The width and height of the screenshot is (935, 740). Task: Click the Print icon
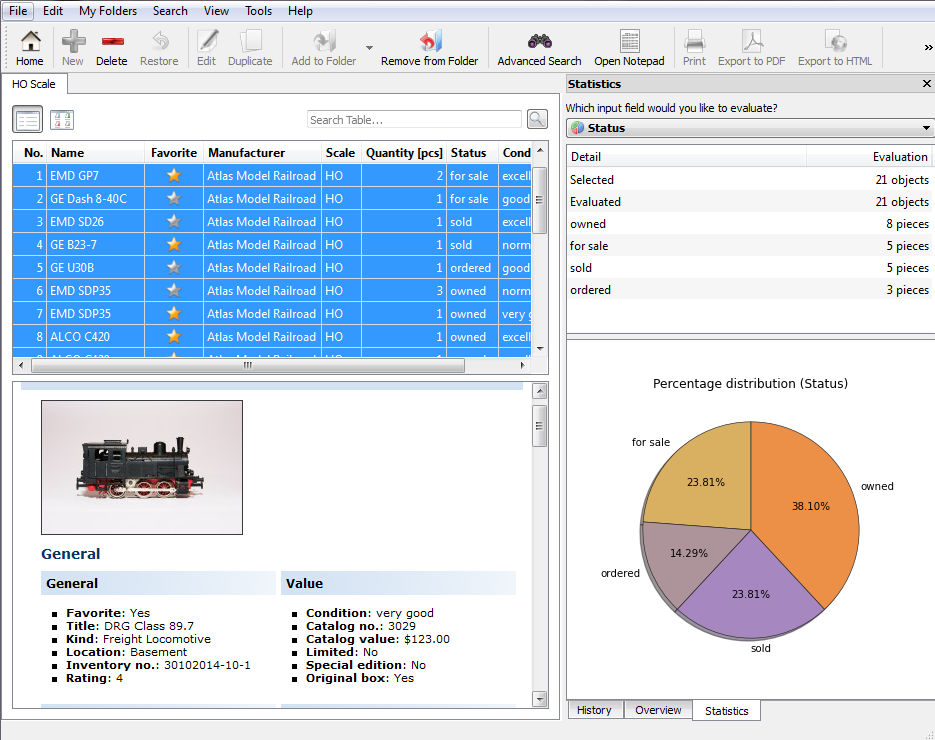[x=695, y=42]
